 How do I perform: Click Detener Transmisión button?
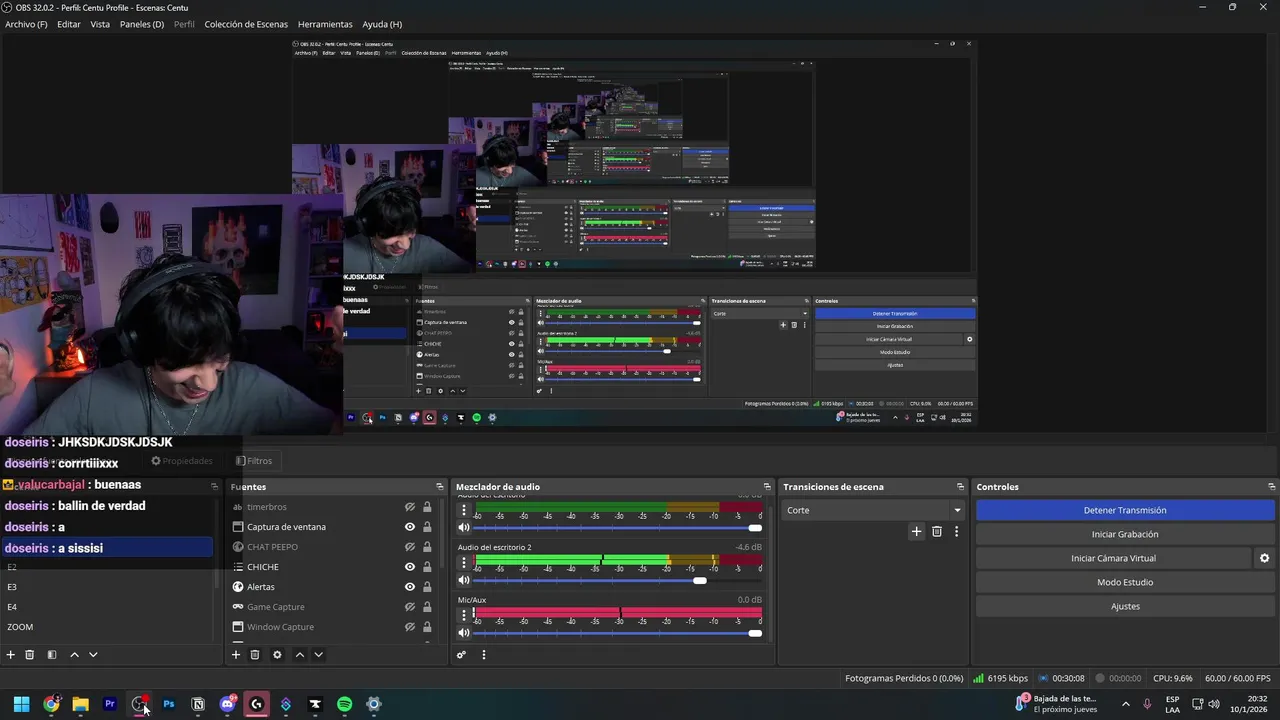coord(1125,510)
